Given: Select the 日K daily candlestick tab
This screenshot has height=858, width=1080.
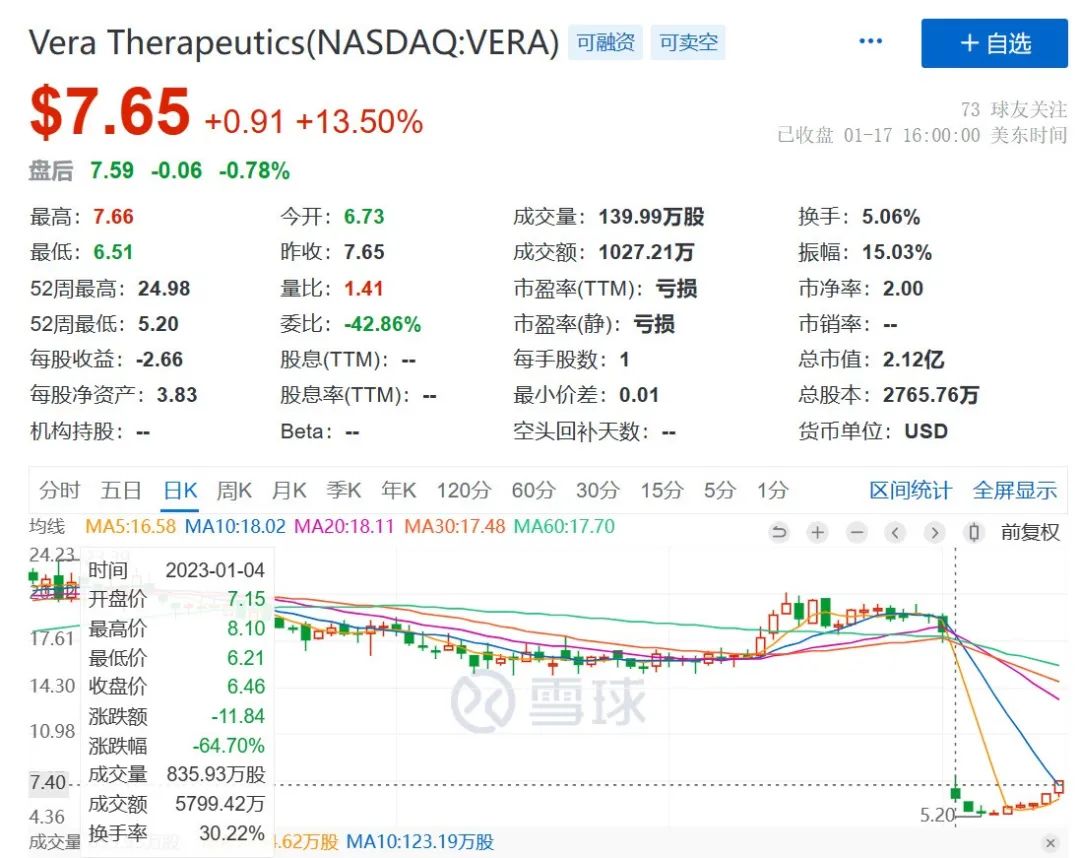Looking at the screenshot, I should (x=180, y=490).
